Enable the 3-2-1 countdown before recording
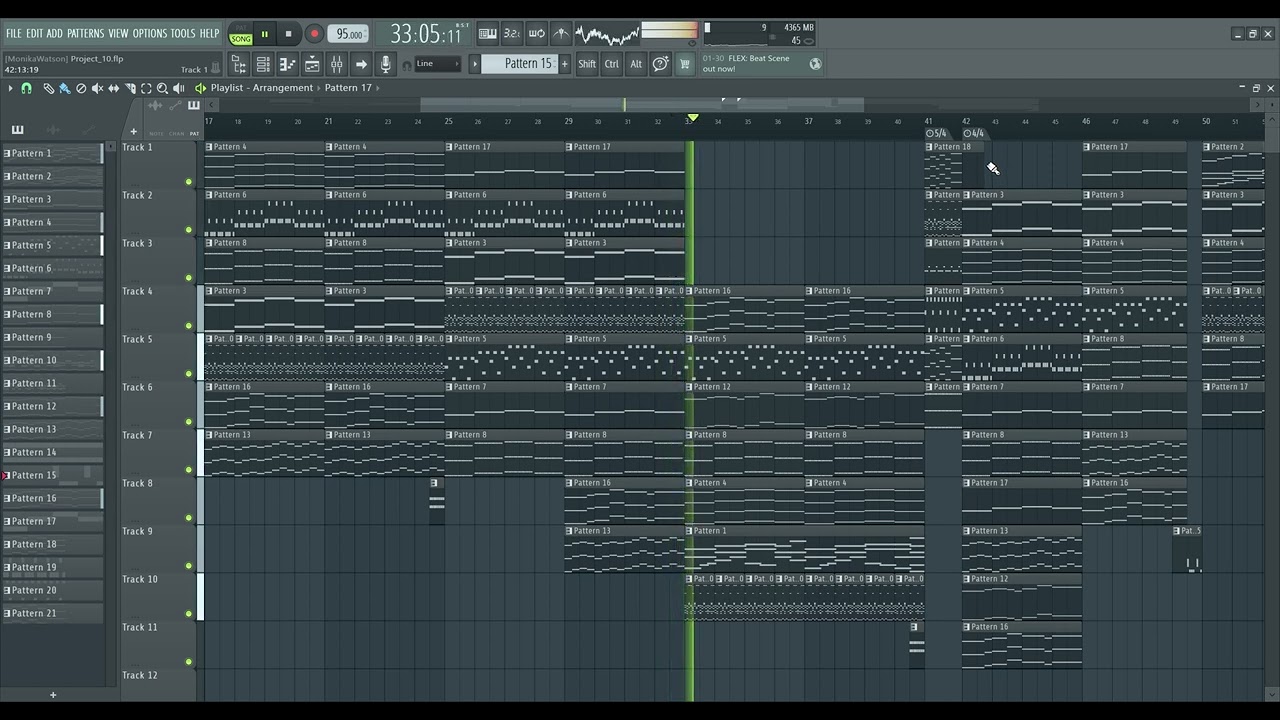Viewport: 1280px width, 720px height. click(x=511, y=34)
